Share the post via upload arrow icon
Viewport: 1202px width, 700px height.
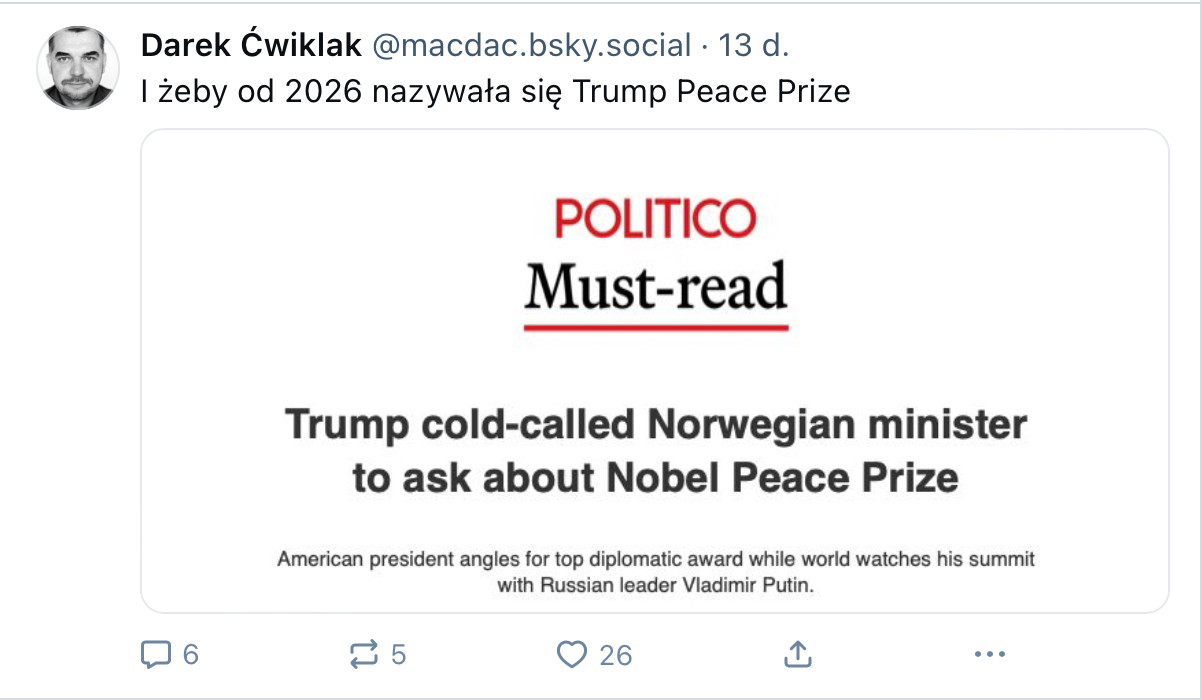(797, 655)
